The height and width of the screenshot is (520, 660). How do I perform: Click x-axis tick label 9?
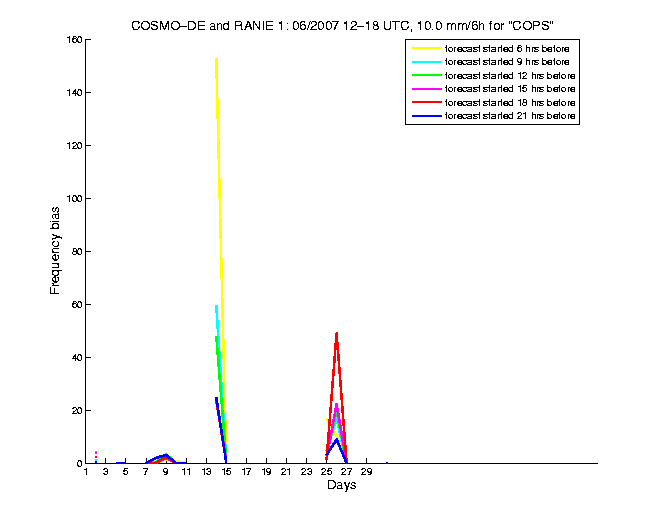166,472
